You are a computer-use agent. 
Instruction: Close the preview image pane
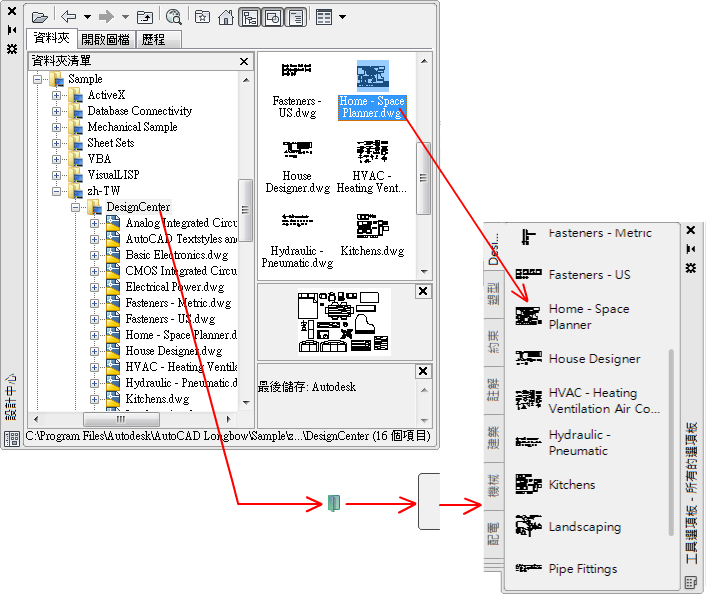pos(423,291)
